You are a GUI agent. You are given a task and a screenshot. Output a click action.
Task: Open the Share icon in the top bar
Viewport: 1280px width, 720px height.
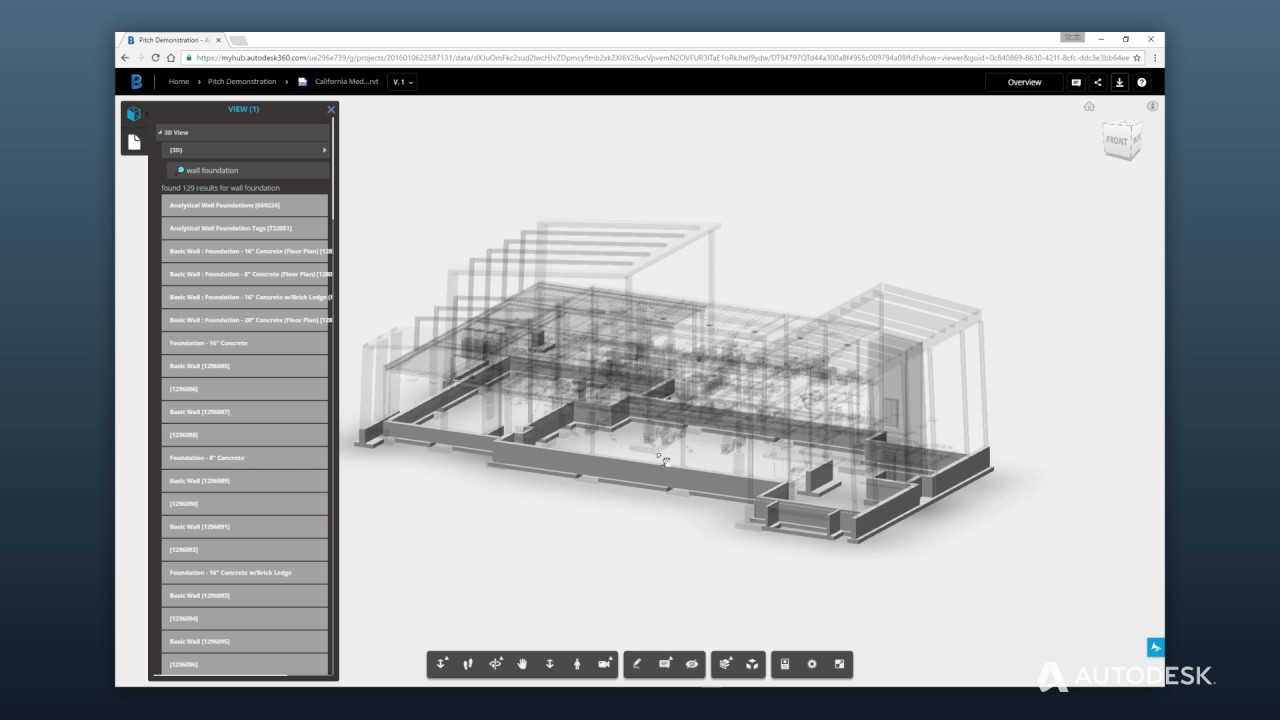(1097, 82)
